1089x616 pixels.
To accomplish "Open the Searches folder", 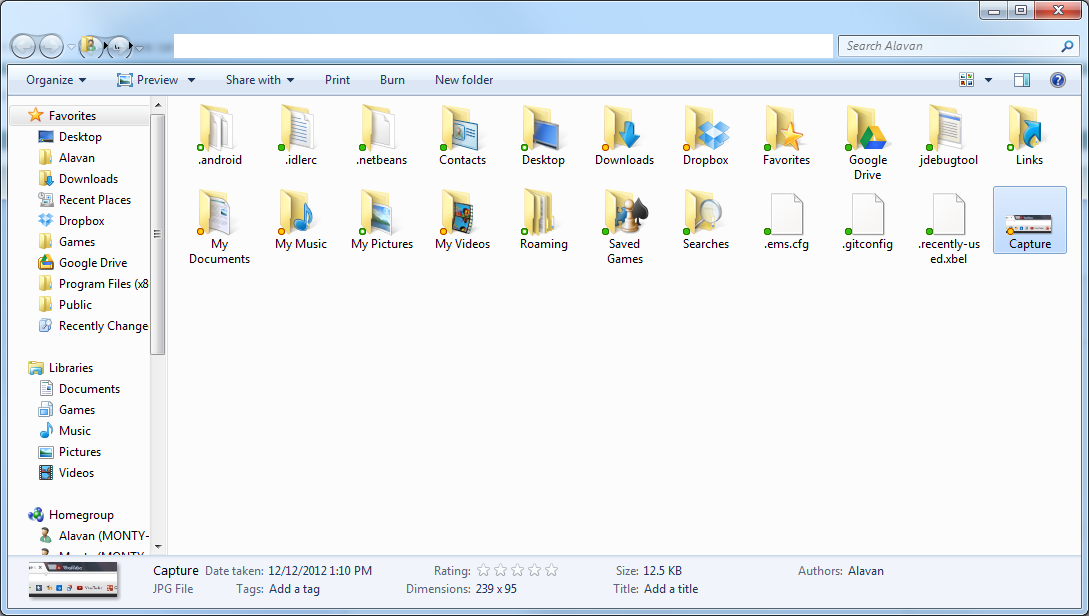I will point(706,220).
